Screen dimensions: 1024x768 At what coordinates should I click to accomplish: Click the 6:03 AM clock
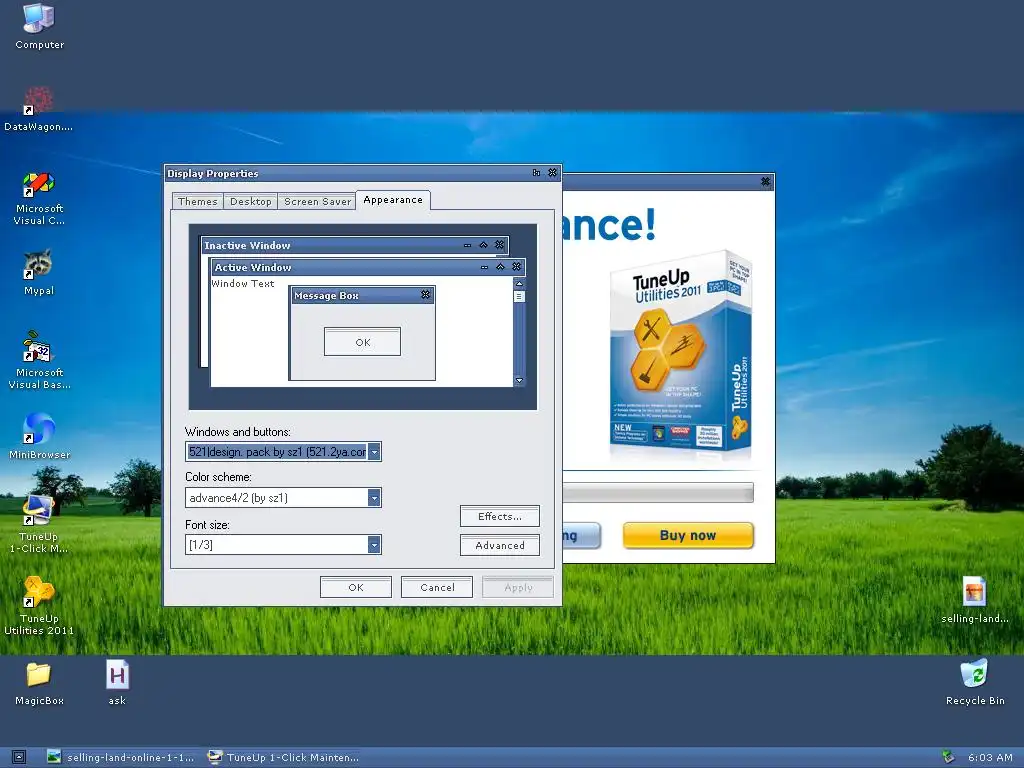(x=990, y=758)
